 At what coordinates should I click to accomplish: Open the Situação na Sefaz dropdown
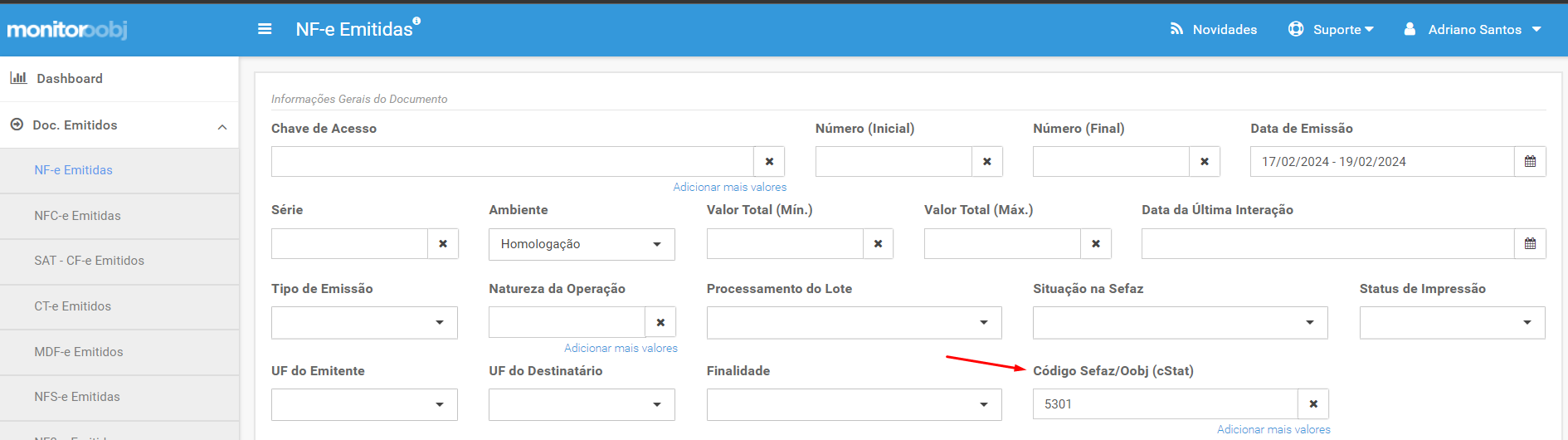(x=1180, y=323)
